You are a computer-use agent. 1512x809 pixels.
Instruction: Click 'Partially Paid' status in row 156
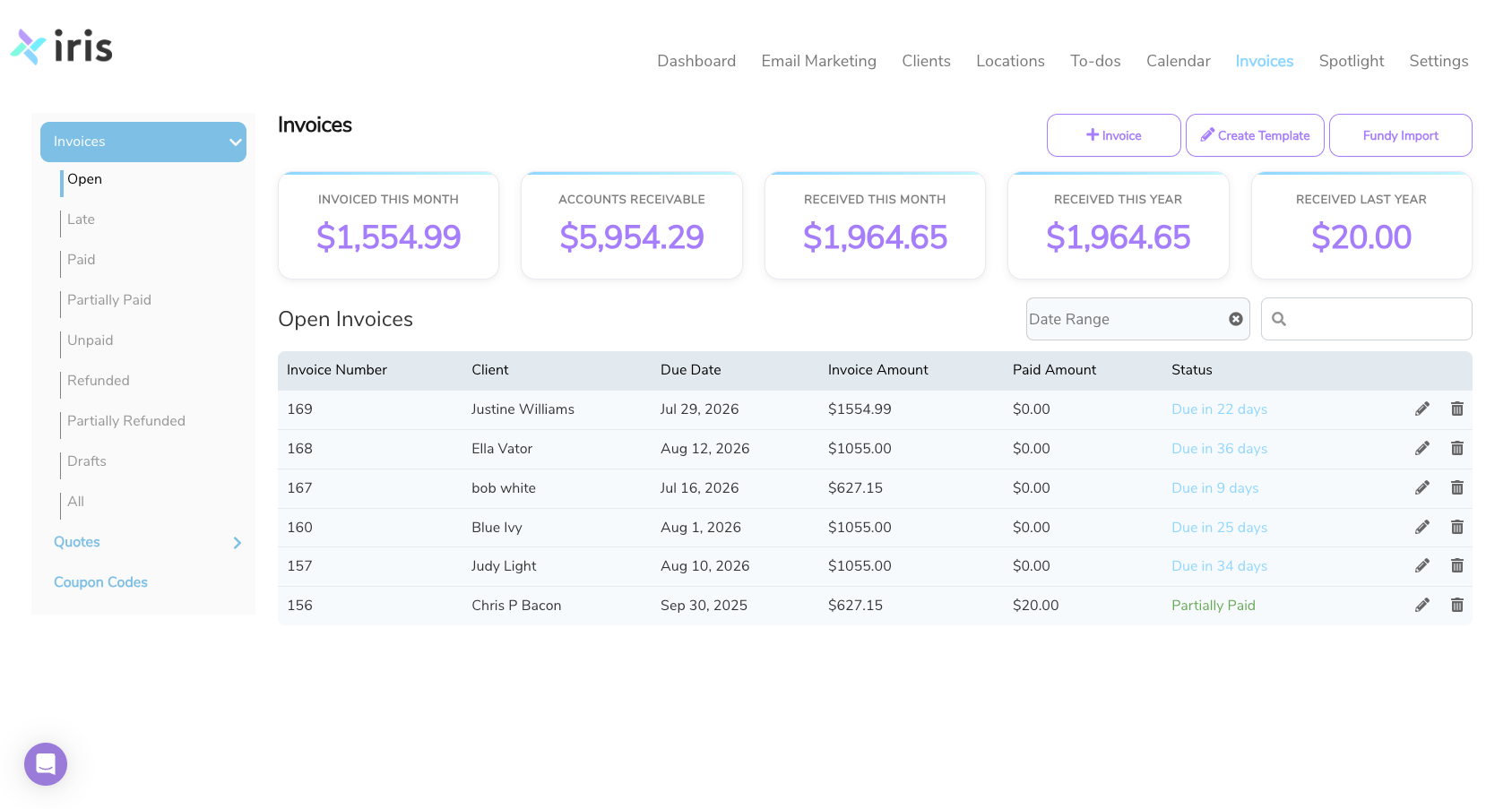[1214, 606]
